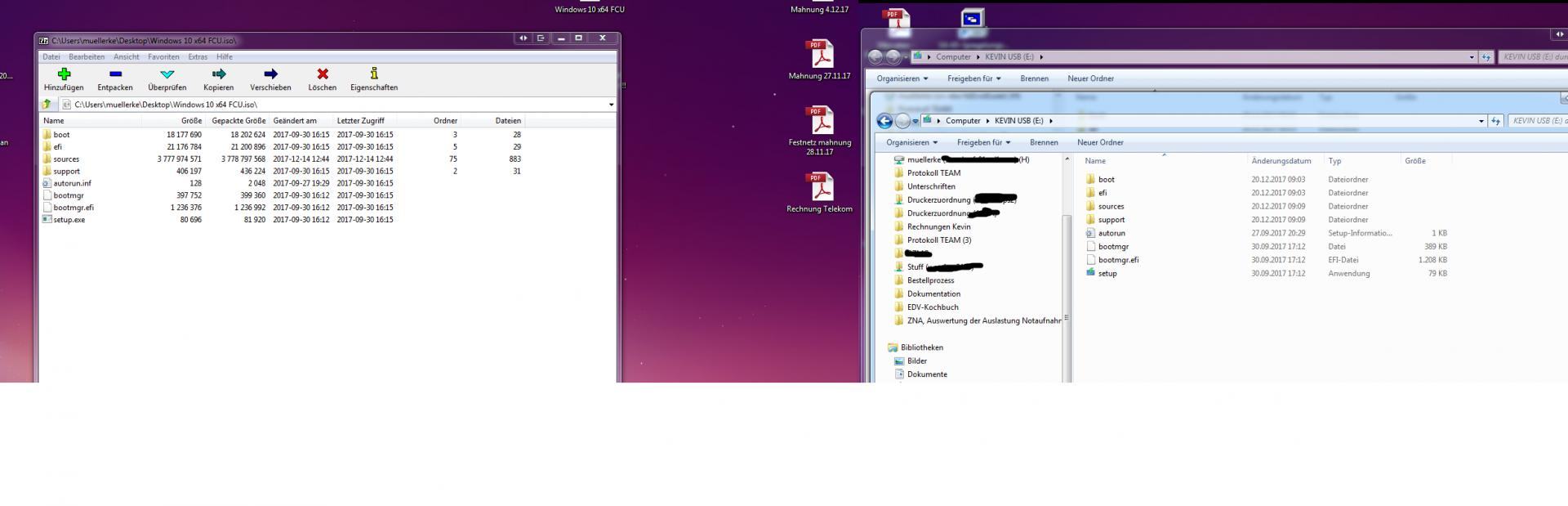Click the Eigenschaften (properties) icon in 7-Zip
This screenshot has width=1568, height=506.
click(x=374, y=74)
